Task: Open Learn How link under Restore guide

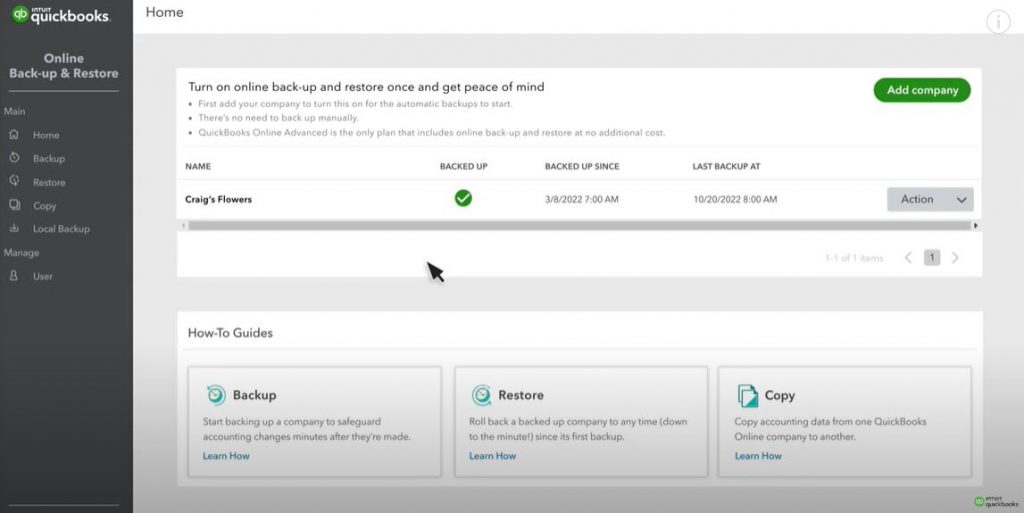Action: pos(492,456)
